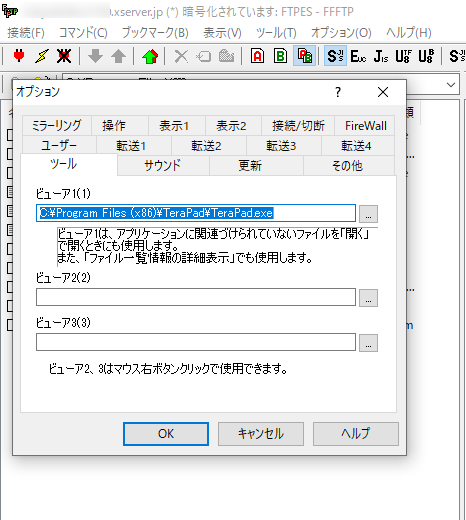Click the Rename toolbar icon
This screenshot has width=466, height=520.
tap(204, 56)
